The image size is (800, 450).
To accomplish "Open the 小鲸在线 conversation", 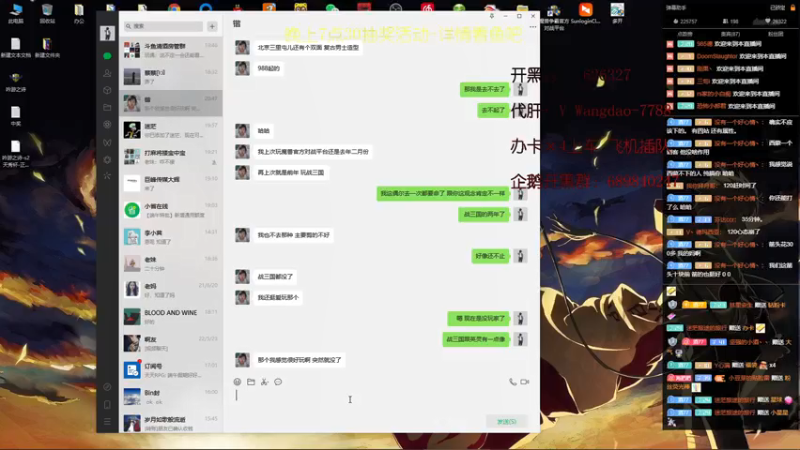I will [x=170, y=210].
